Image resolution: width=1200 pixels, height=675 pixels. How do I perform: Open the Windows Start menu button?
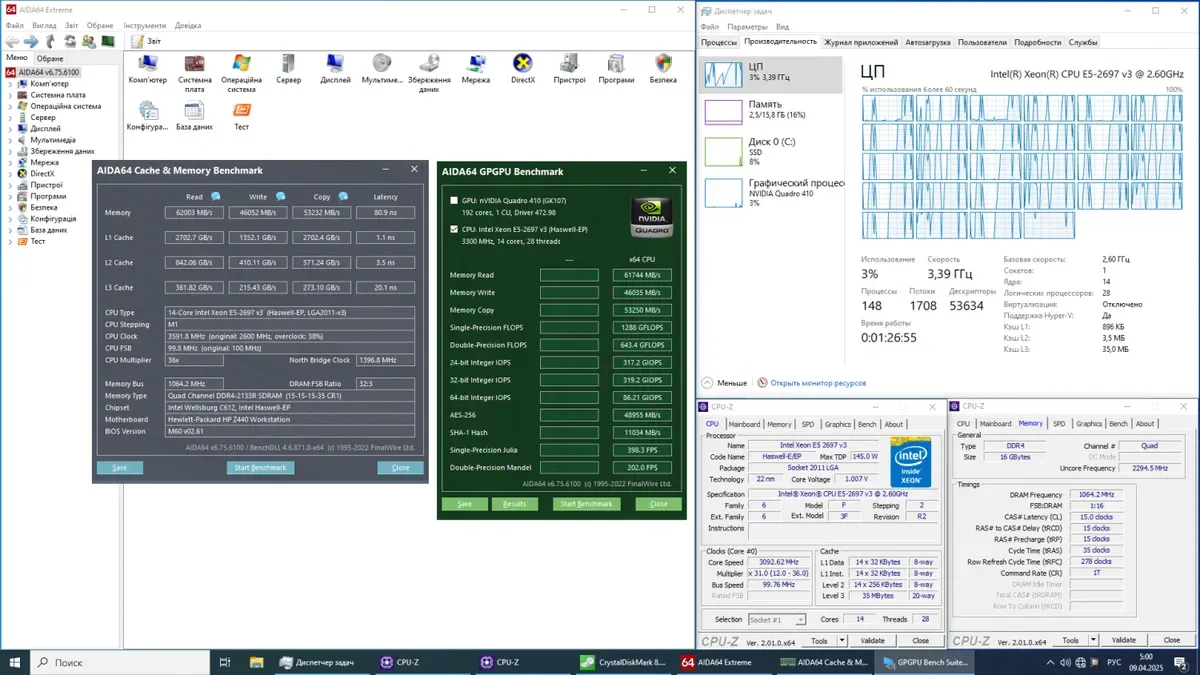pos(16,662)
